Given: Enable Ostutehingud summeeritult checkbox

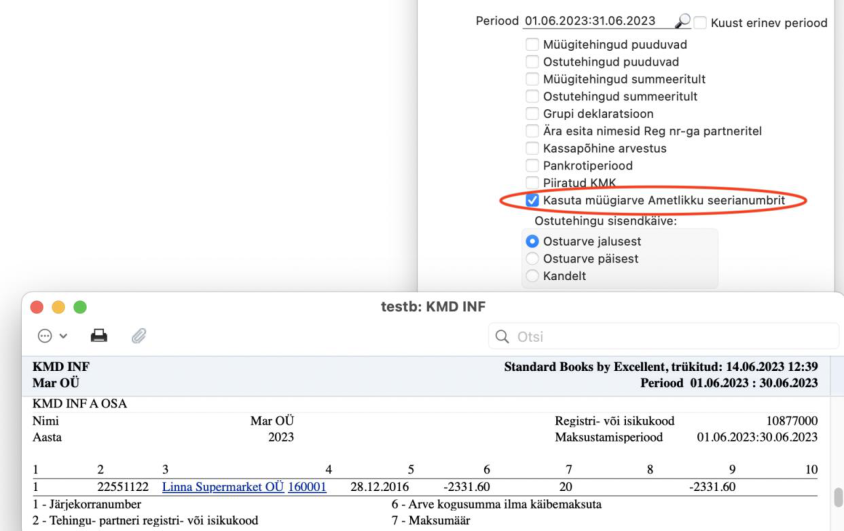Looking at the screenshot, I should pyautogui.click(x=532, y=96).
